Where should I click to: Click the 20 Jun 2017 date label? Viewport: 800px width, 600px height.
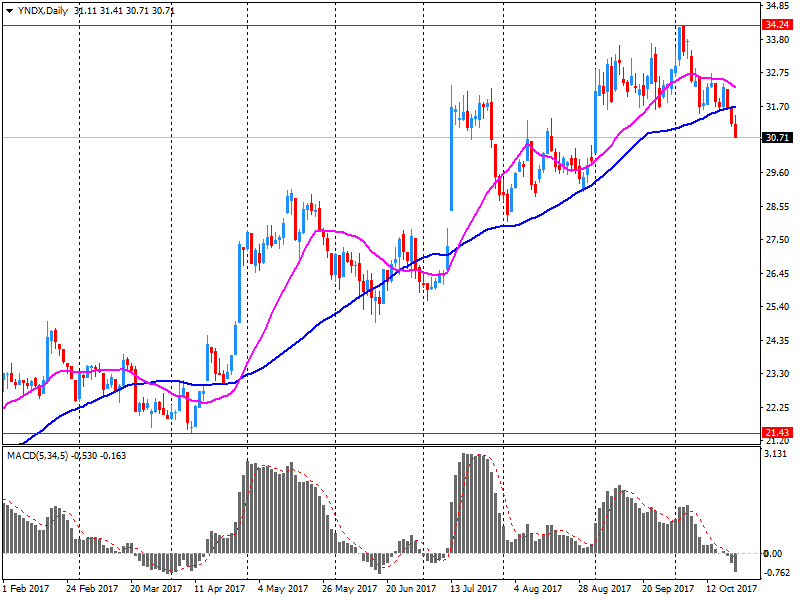tap(411, 589)
